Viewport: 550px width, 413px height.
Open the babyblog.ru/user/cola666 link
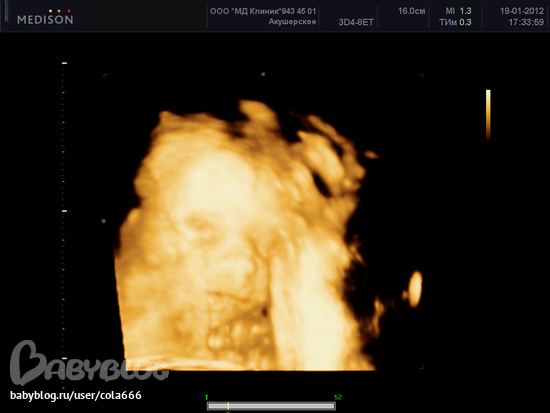click(x=76, y=395)
